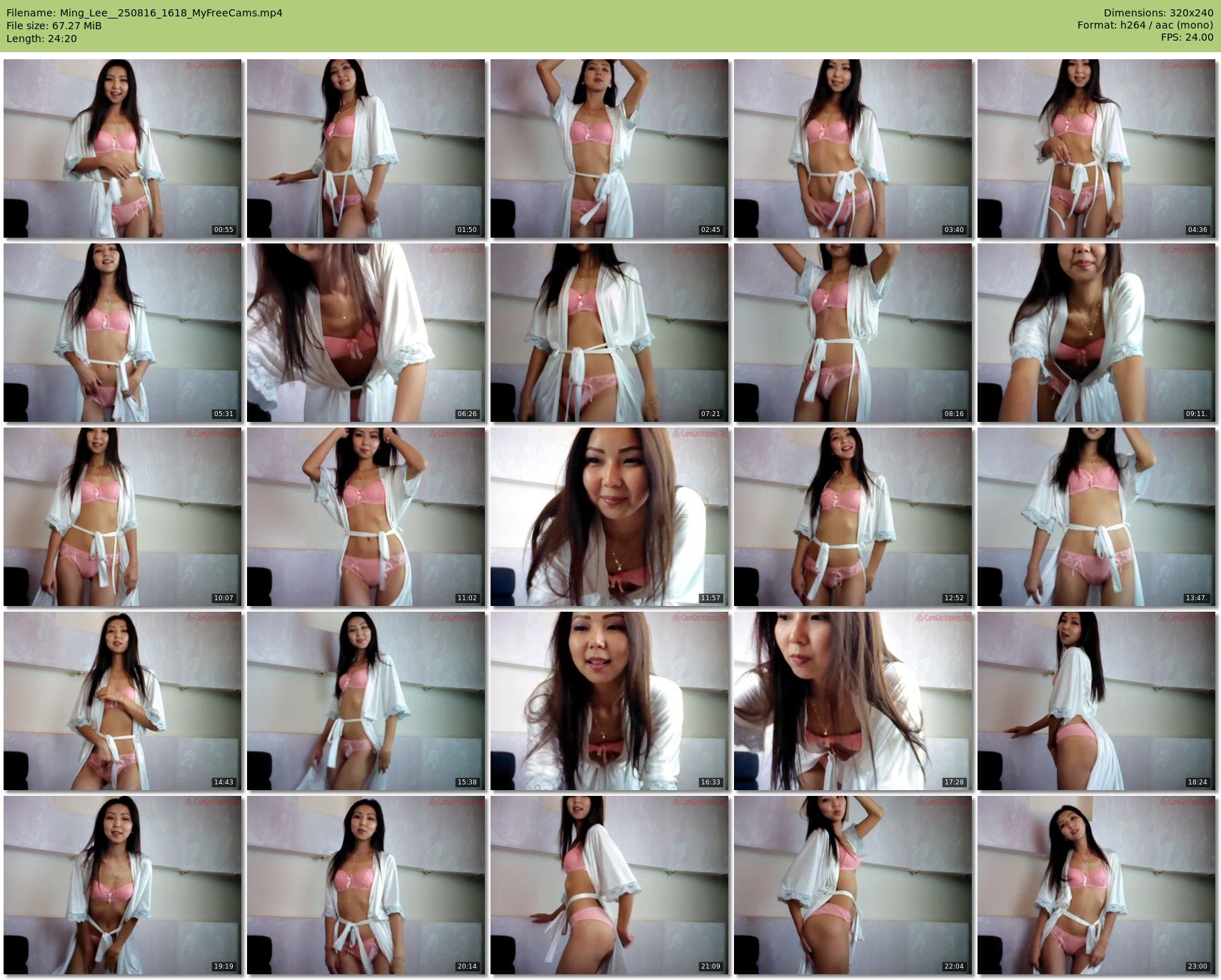Image resolution: width=1221 pixels, height=980 pixels.
Task: Click the thumbnail timestamped 00:55
Action: [x=123, y=148]
